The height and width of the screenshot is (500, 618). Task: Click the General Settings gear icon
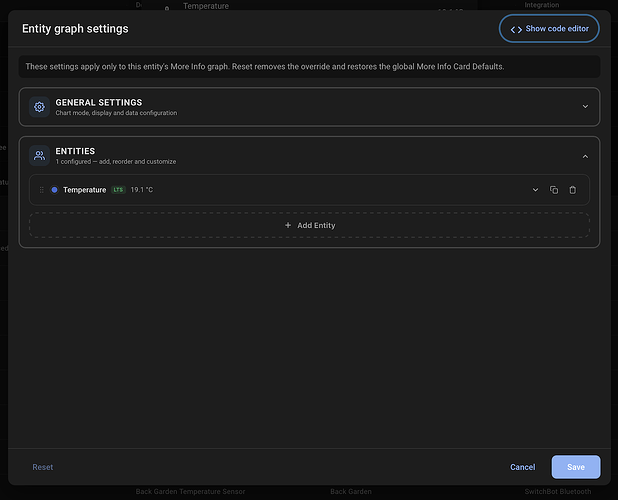coord(39,107)
